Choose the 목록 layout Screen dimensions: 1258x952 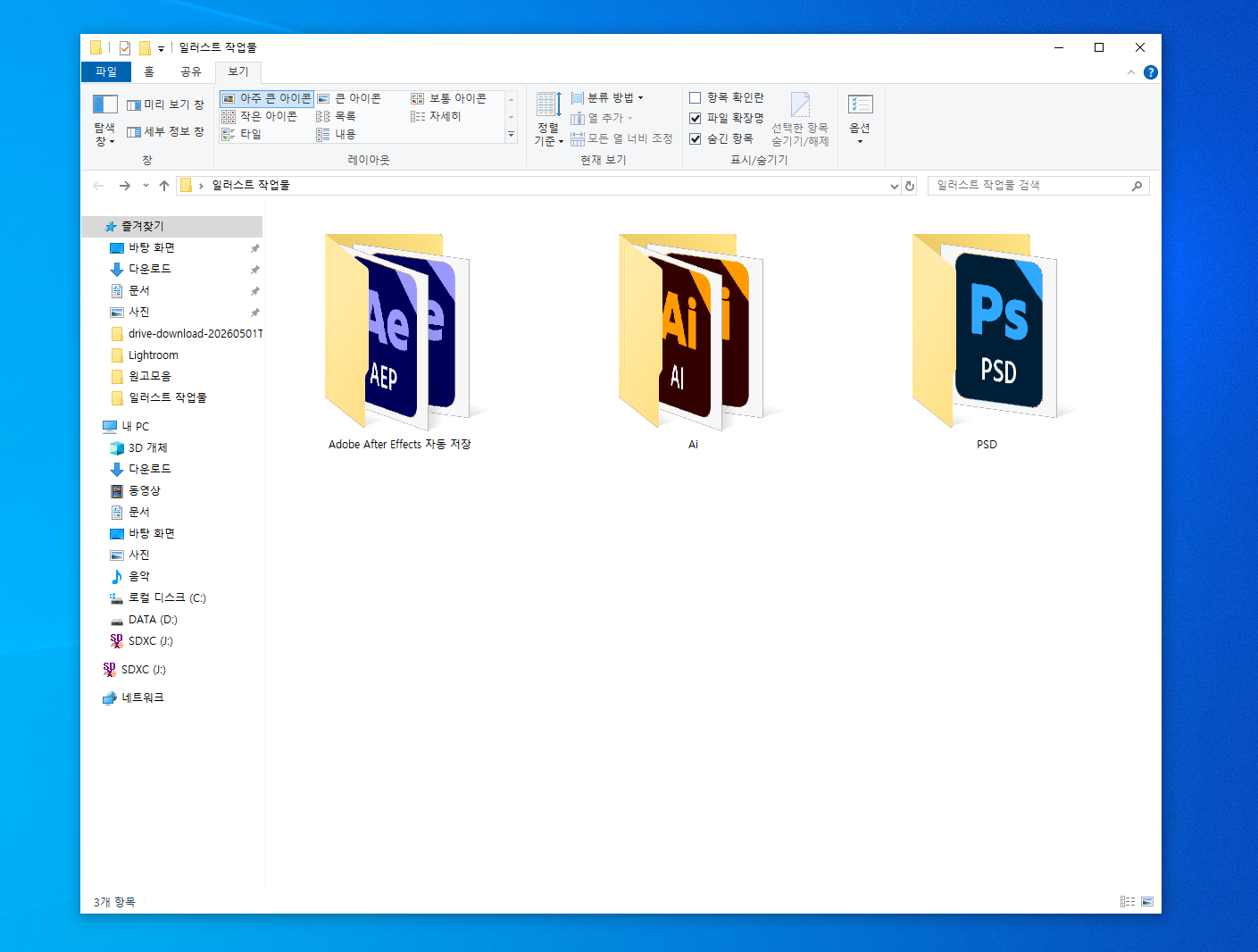tap(337, 116)
